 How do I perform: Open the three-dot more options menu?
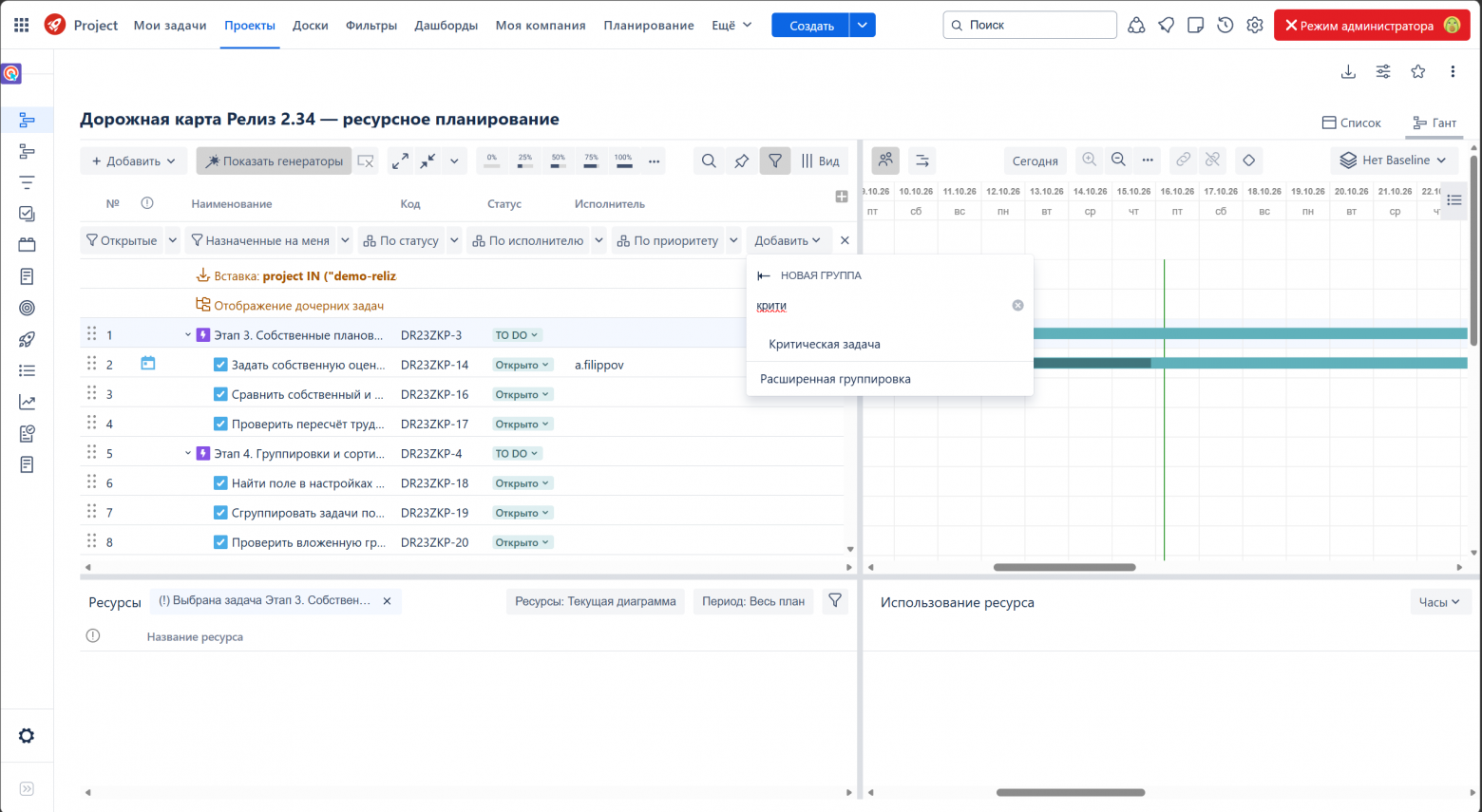[x=1453, y=71]
